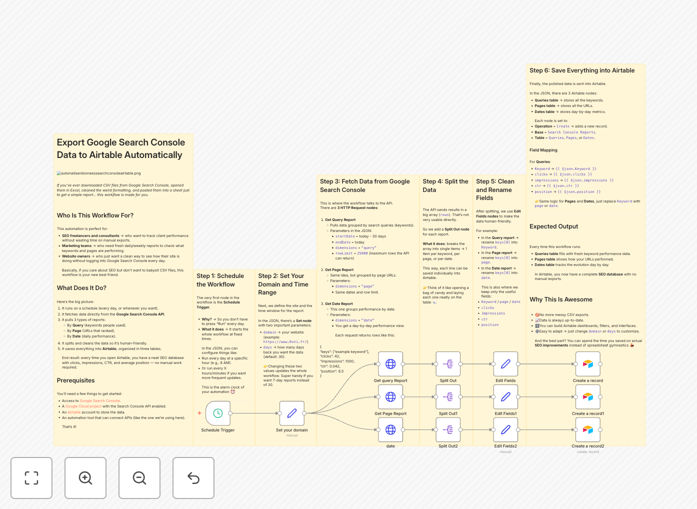Click the 'What Does It Do?' heading
Viewport: 697px width, 509px height.
pos(81,288)
